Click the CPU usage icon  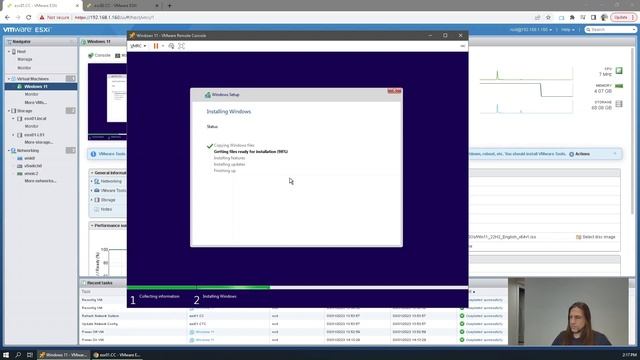619,71
